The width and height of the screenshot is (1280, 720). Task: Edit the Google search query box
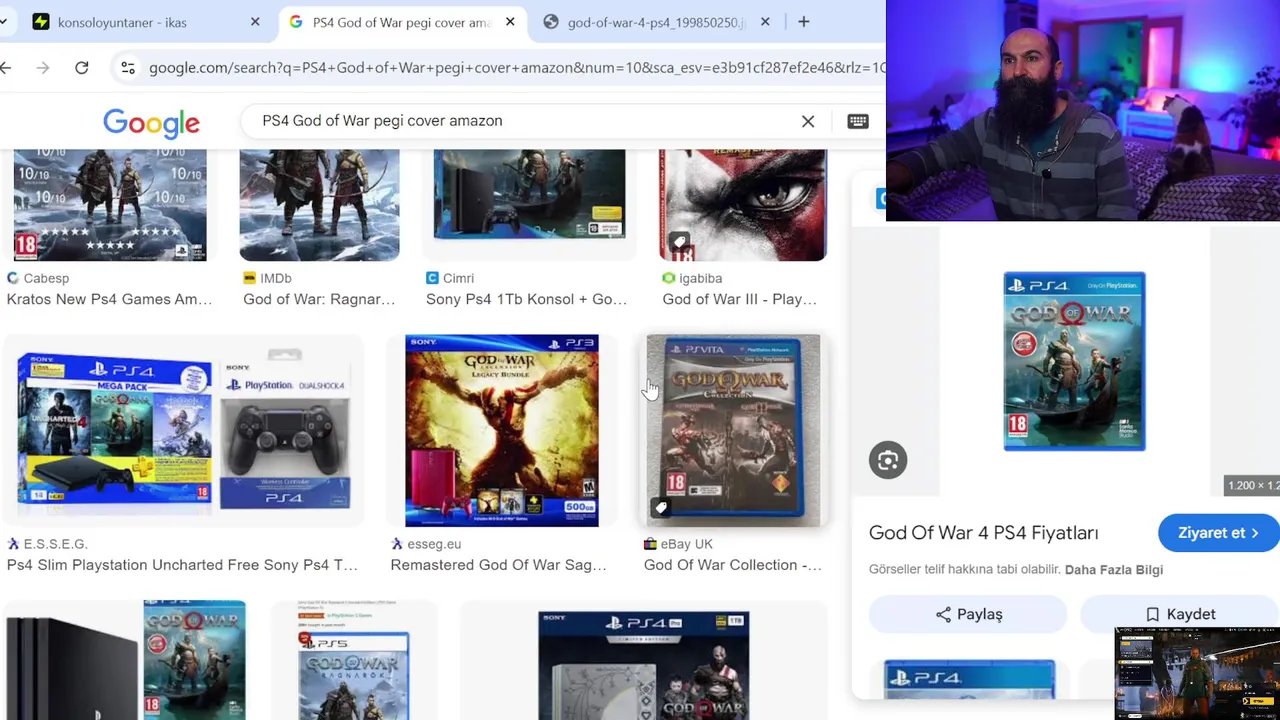pos(520,121)
